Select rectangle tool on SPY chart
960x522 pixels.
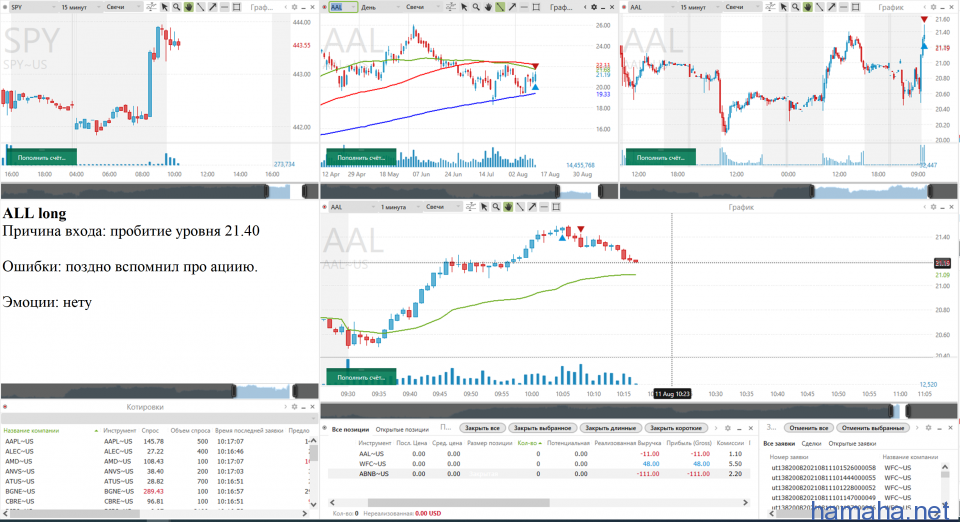point(236,7)
